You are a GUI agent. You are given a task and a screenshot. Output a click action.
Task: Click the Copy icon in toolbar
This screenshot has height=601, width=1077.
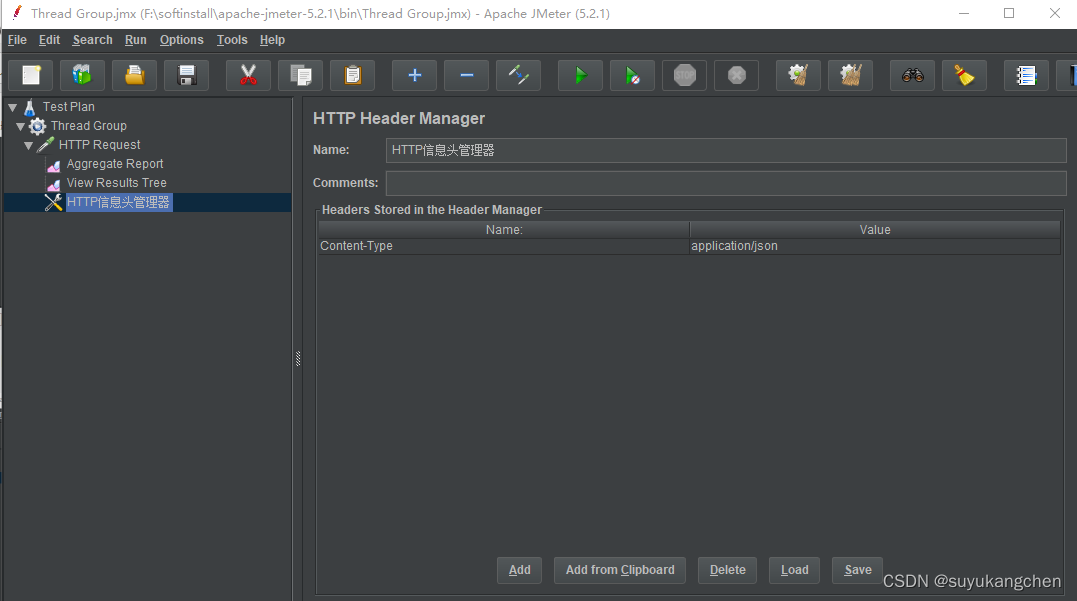coord(301,76)
